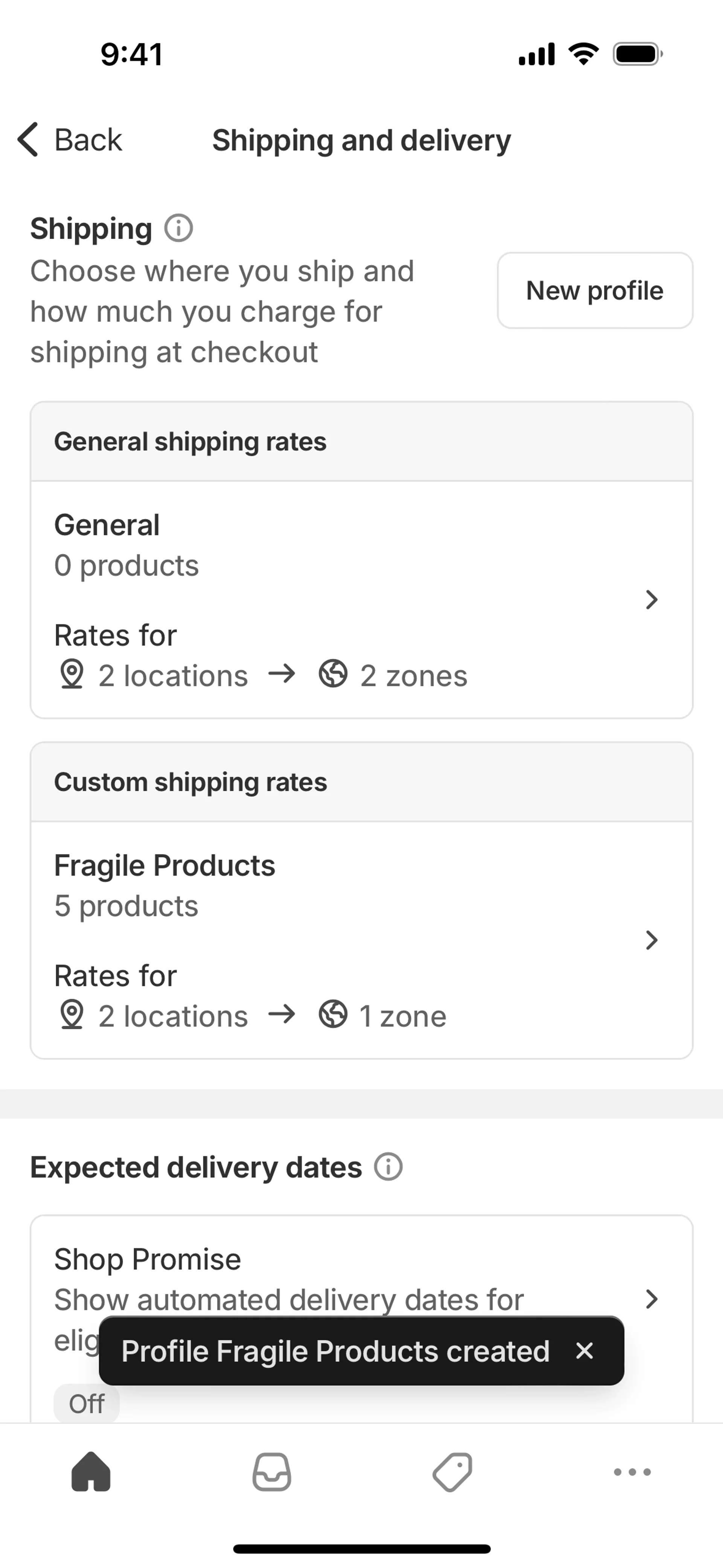Viewport: 723px width, 1568px height.
Task: Create a New profile
Action: click(x=595, y=290)
